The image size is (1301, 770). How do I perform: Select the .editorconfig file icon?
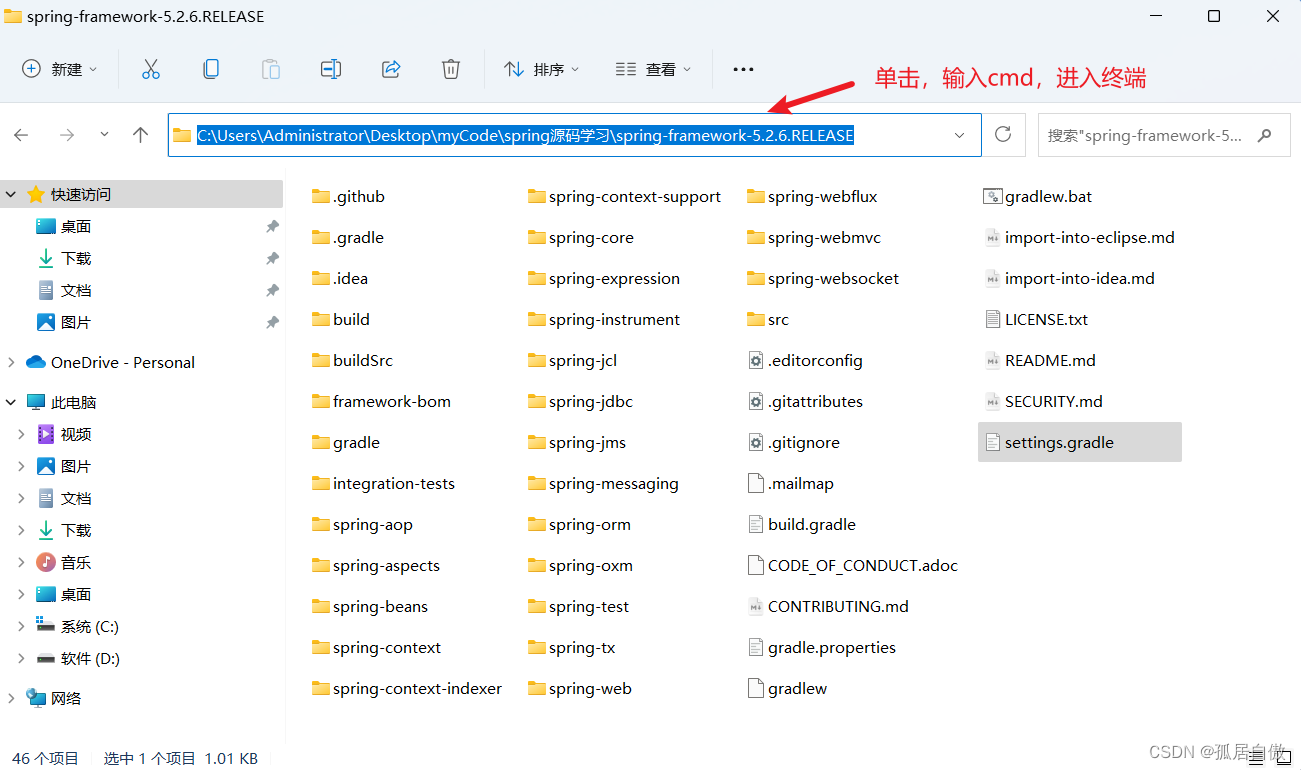click(756, 360)
